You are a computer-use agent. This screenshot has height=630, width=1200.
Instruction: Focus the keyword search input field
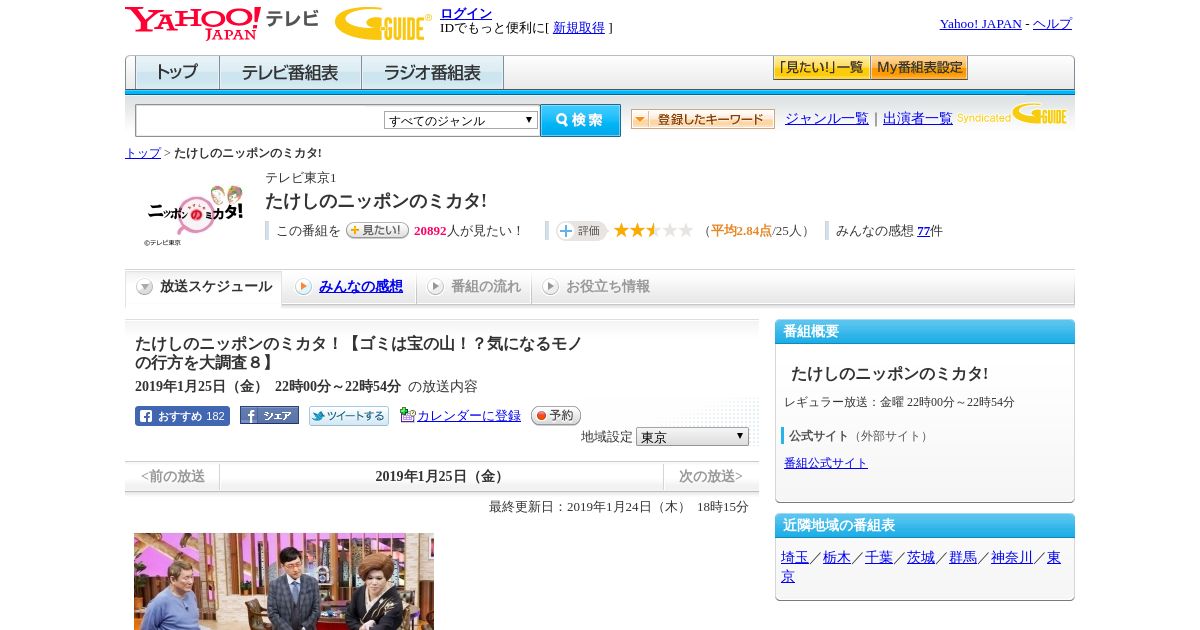pyautogui.click(x=260, y=121)
